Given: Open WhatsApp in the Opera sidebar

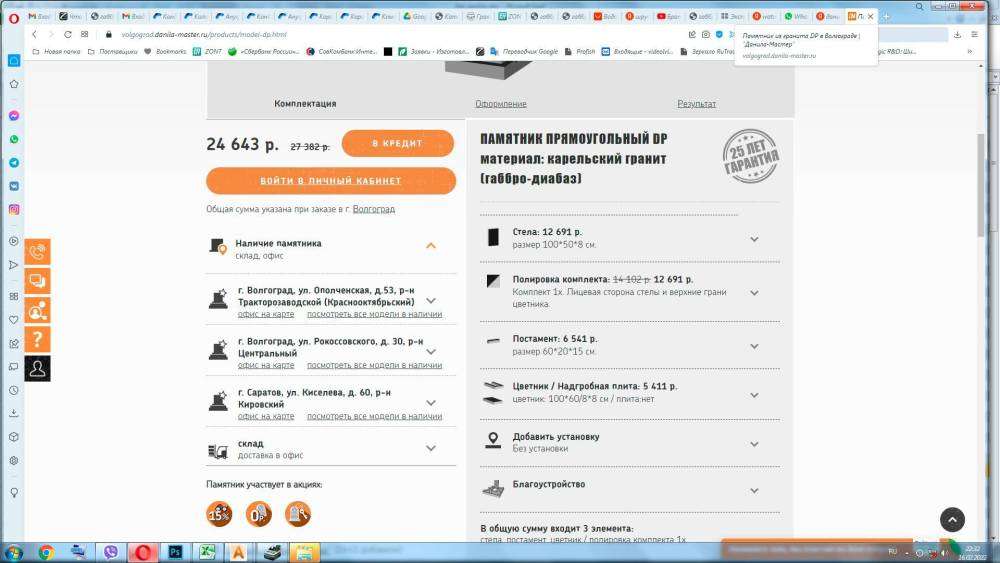Looking at the screenshot, I should 14,139.
